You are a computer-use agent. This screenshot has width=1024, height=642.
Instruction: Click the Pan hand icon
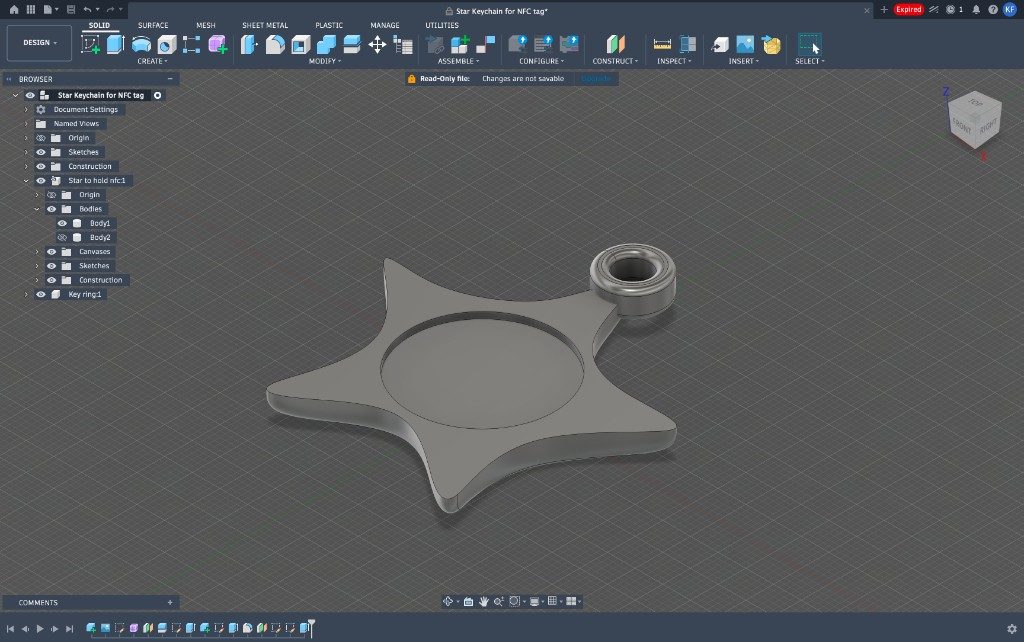pyautogui.click(x=483, y=602)
